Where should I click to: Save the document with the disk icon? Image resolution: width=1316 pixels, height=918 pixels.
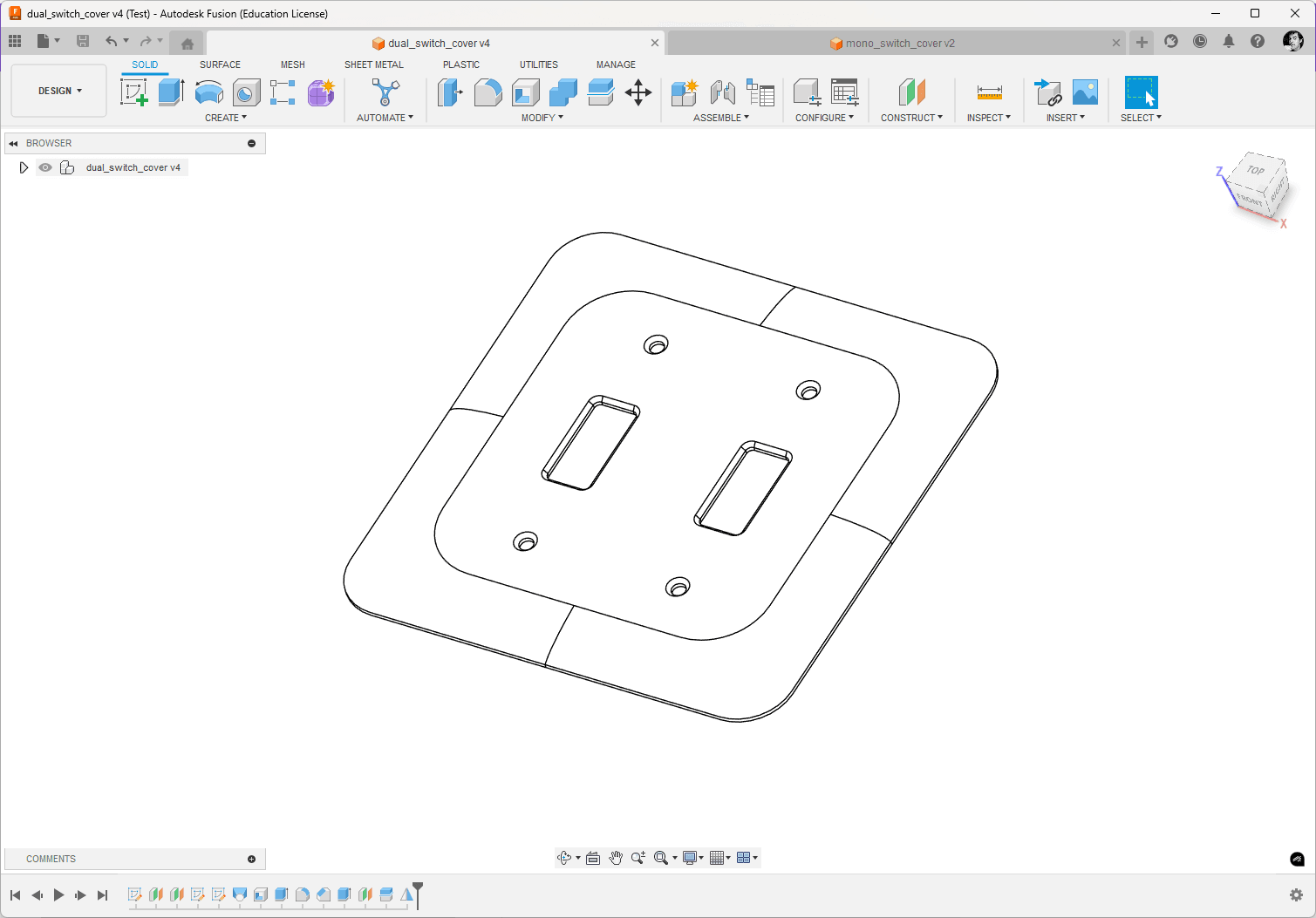pyautogui.click(x=83, y=41)
